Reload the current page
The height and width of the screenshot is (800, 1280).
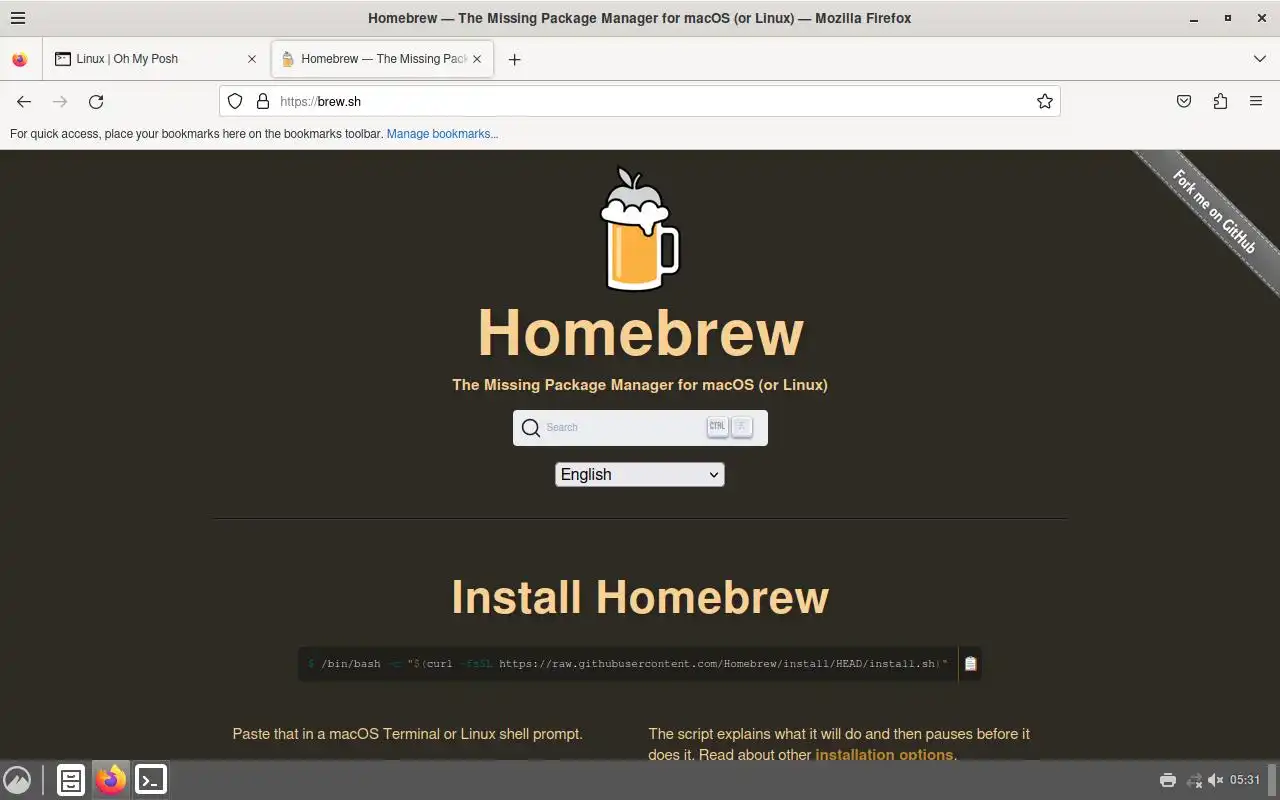96,101
